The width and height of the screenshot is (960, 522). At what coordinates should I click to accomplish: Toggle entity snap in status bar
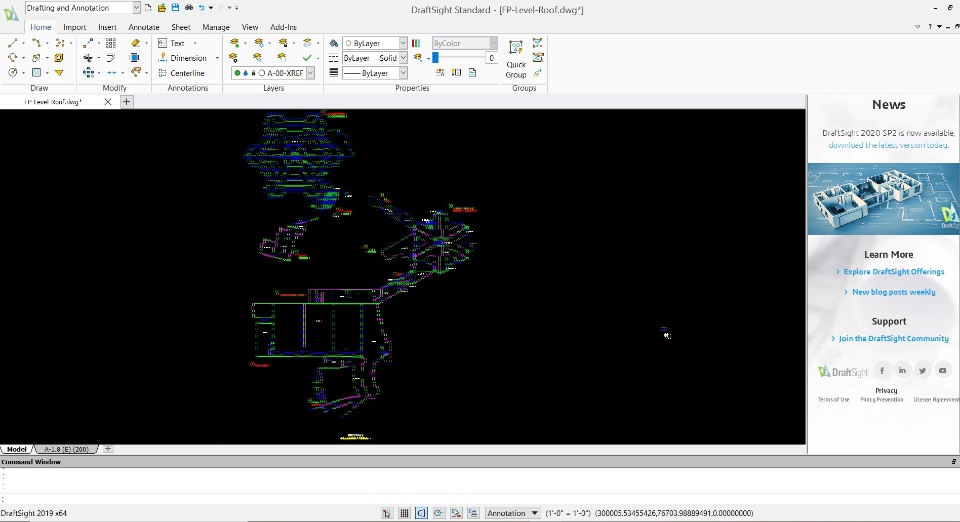456,513
